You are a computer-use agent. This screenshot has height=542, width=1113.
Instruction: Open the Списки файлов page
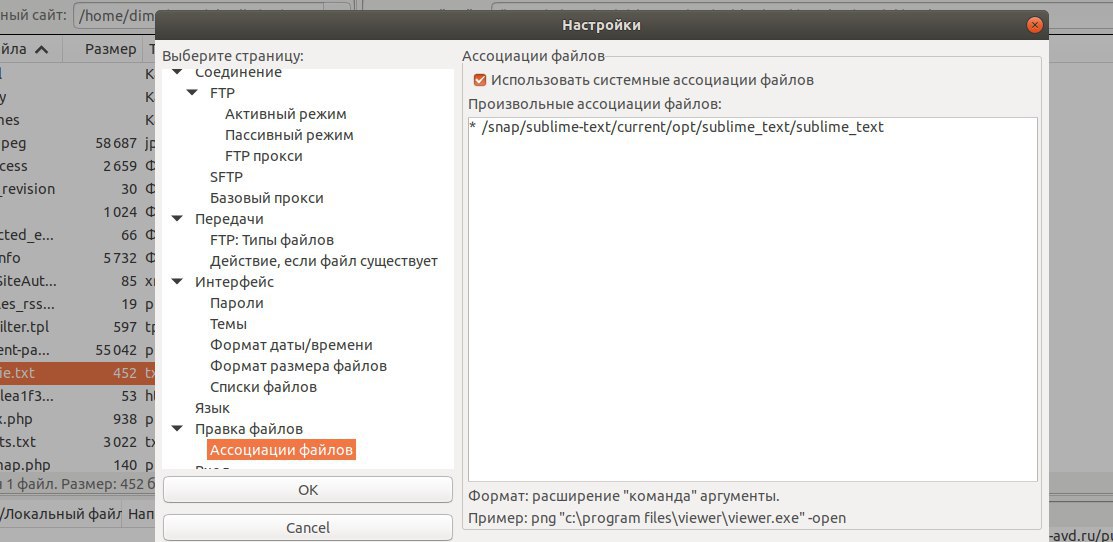point(263,387)
